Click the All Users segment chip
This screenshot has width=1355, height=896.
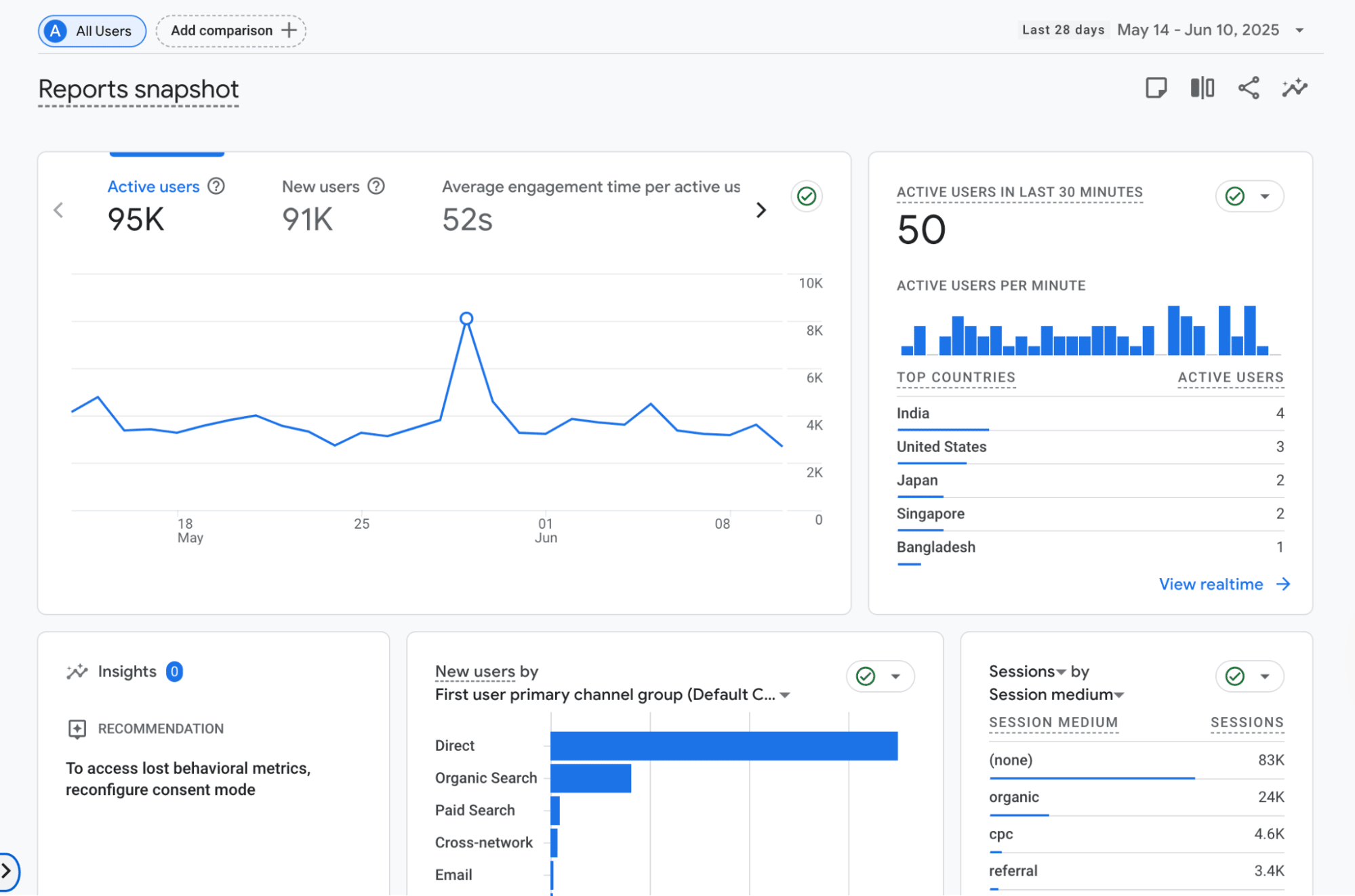tap(92, 30)
